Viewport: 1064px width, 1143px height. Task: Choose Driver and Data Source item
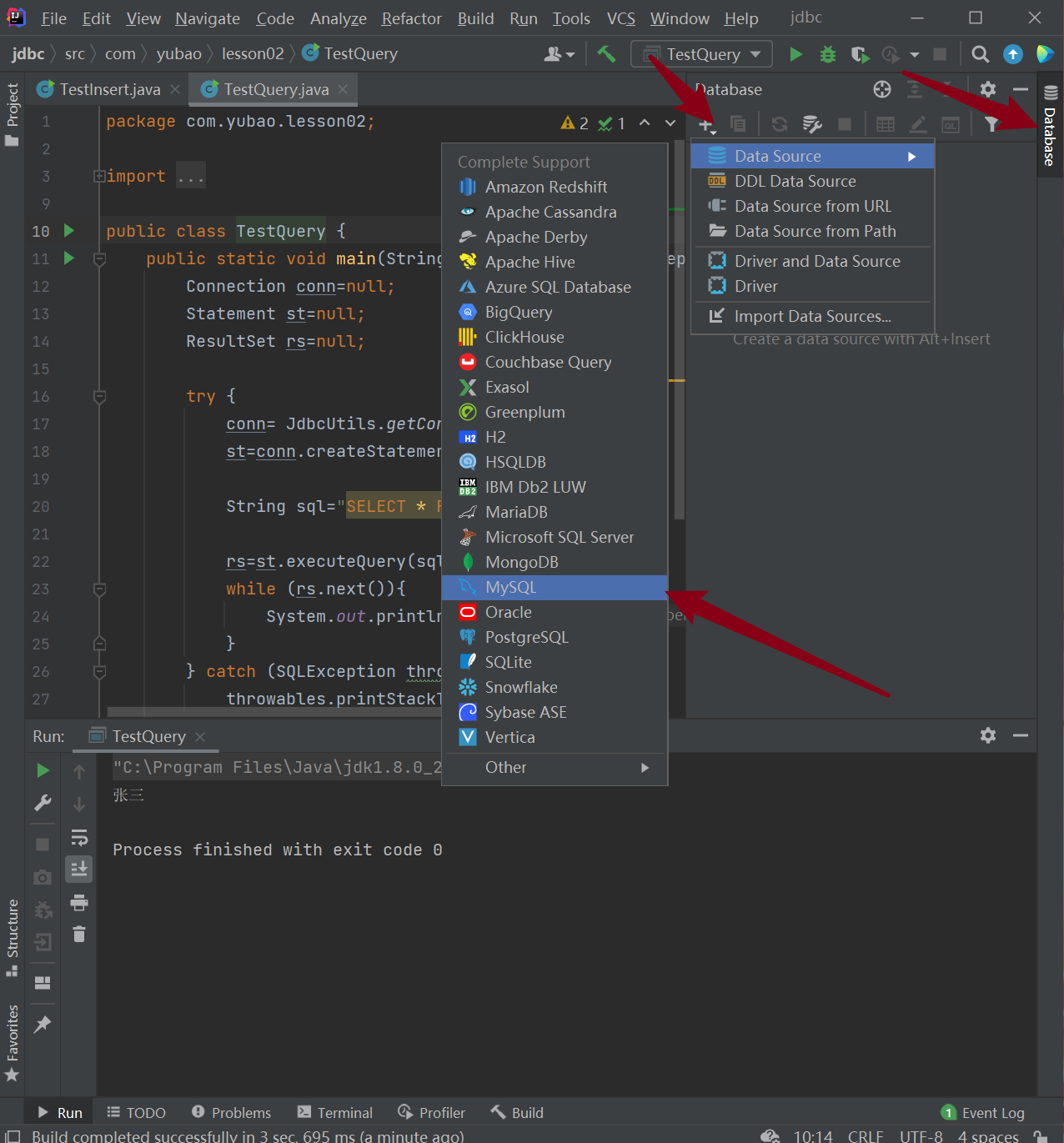(x=812, y=261)
